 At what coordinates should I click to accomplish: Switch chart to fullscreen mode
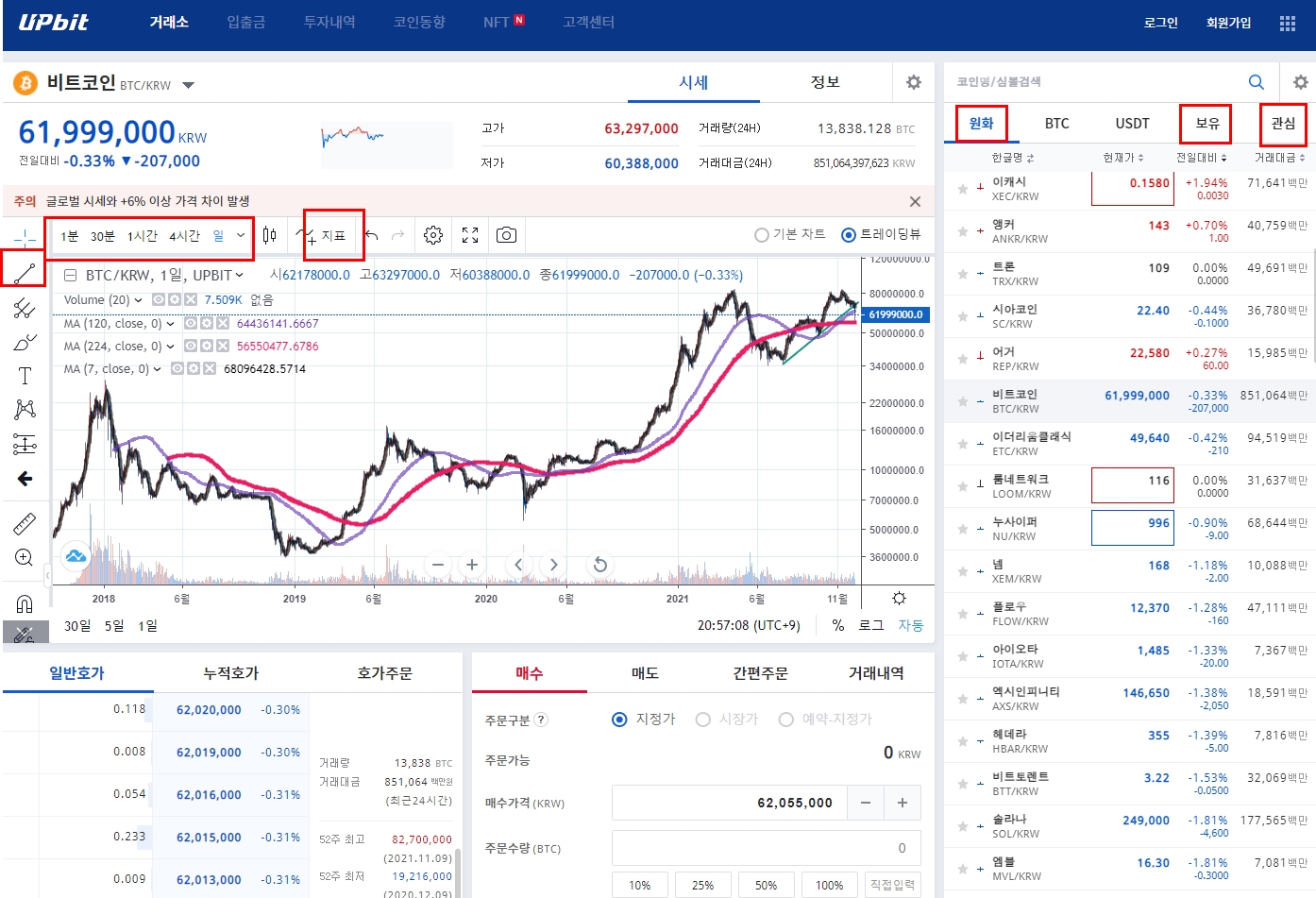(470, 235)
